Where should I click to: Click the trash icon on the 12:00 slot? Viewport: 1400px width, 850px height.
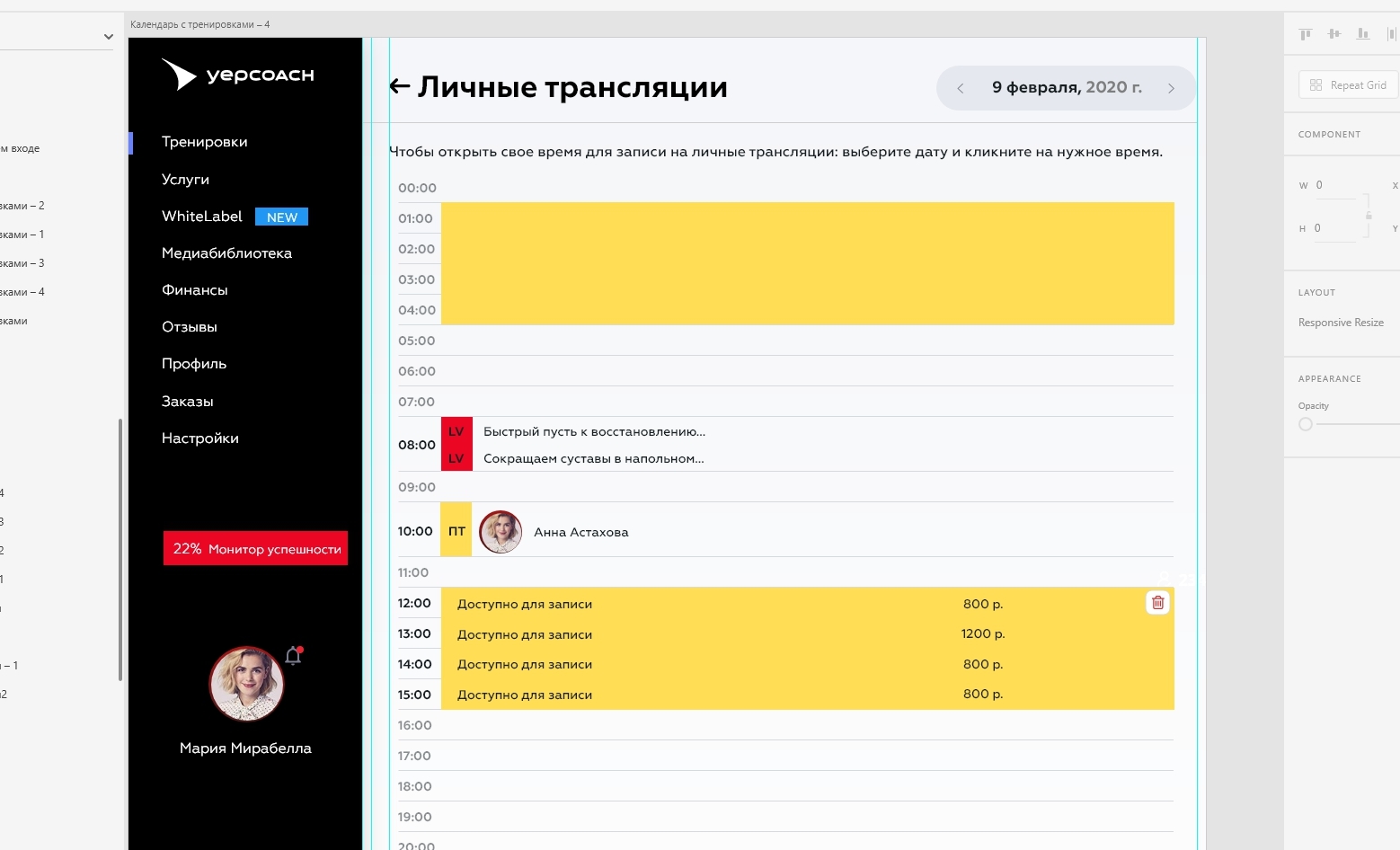[x=1157, y=603]
